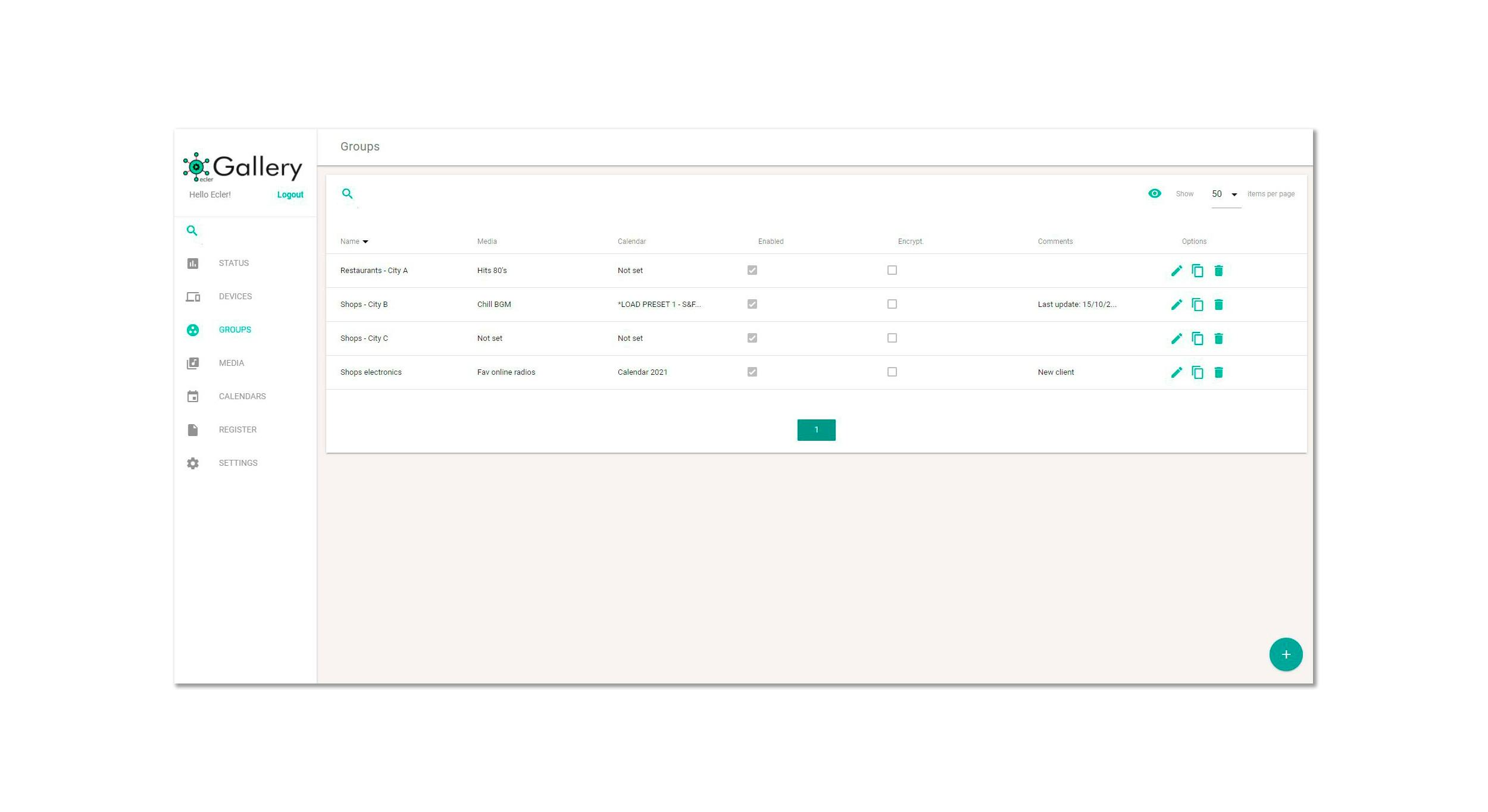Toggle Enabled checkbox for Shops - City B

(752, 304)
